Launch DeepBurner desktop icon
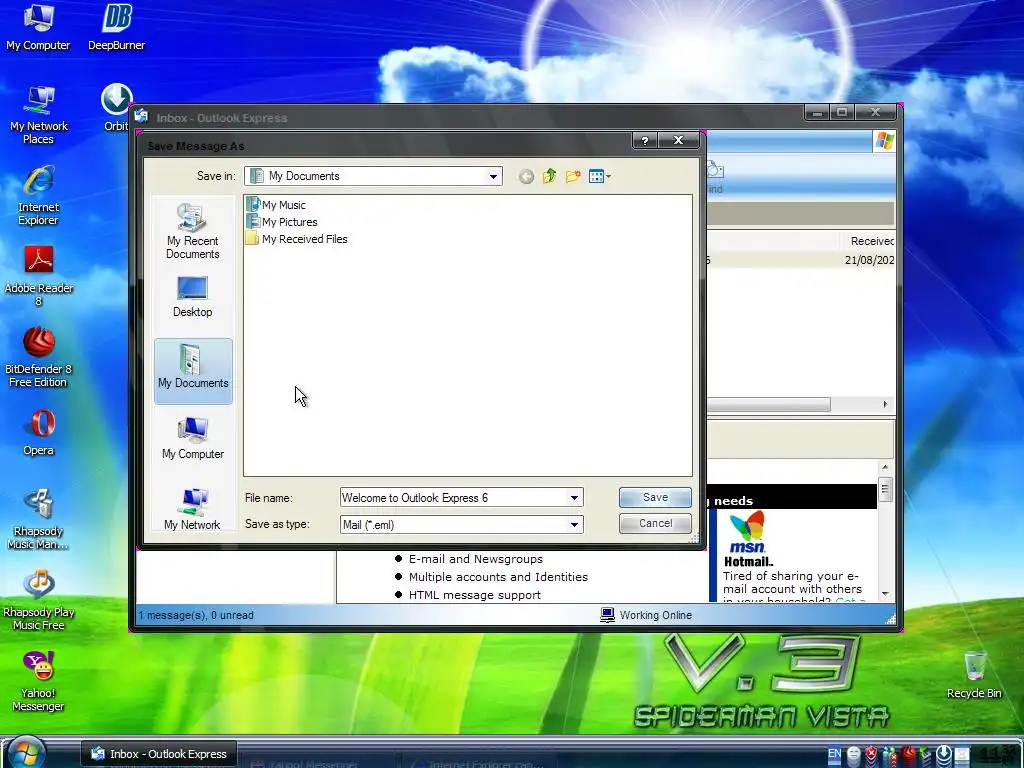The image size is (1024, 768). (116, 27)
